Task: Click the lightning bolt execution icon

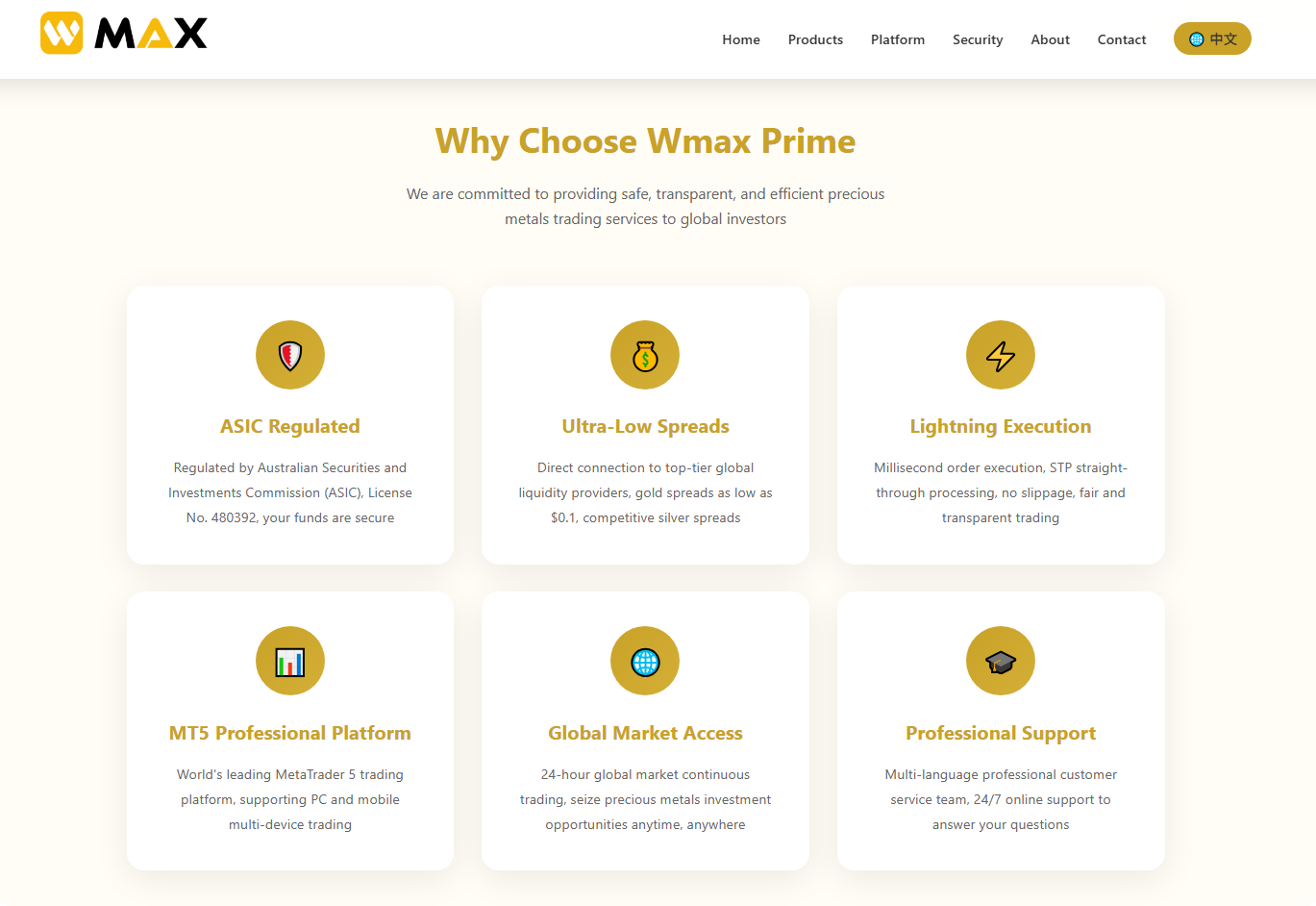Action: pos(1001,356)
